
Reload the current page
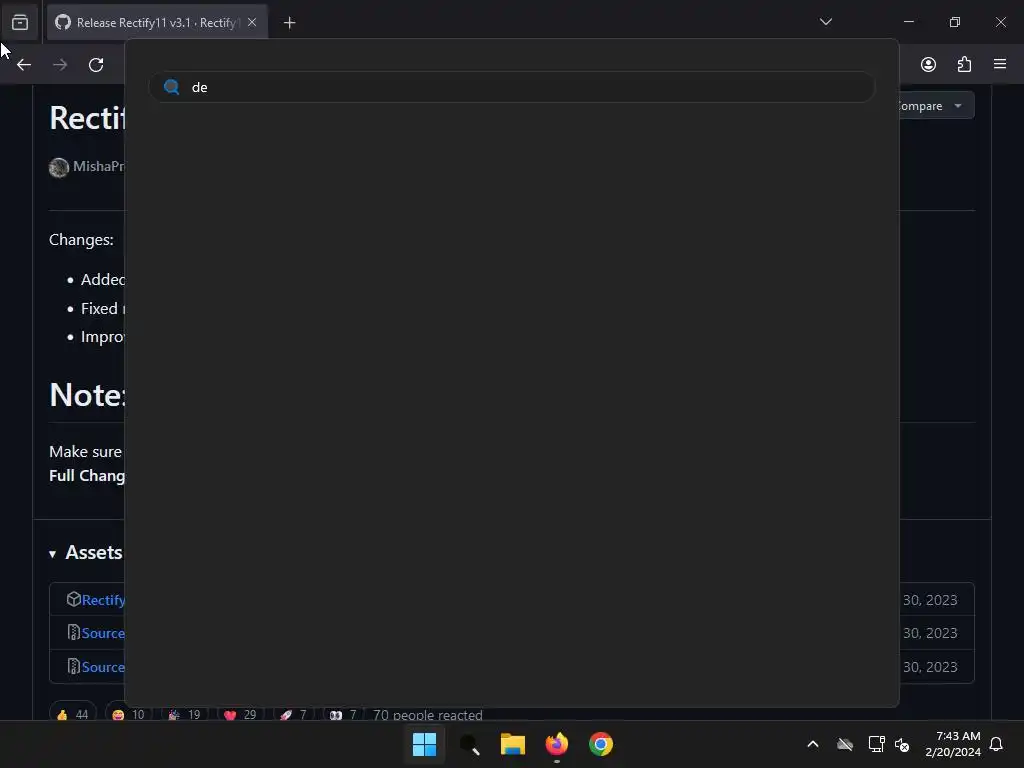click(x=96, y=65)
